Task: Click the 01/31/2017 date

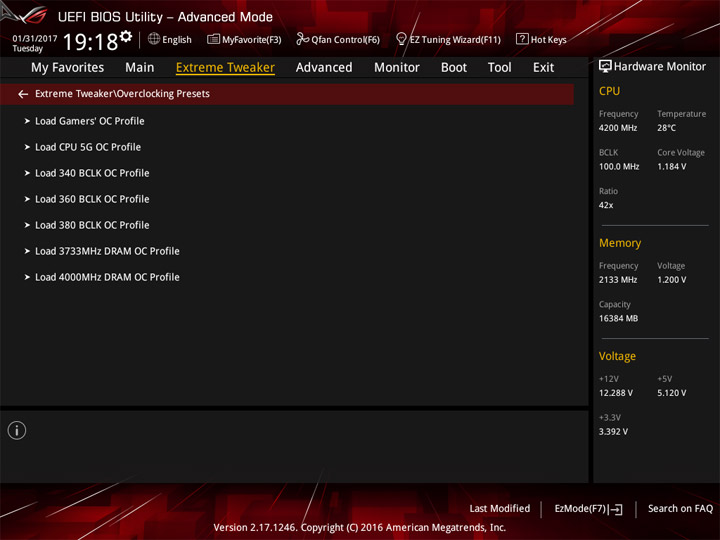Action: [x=35, y=39]
